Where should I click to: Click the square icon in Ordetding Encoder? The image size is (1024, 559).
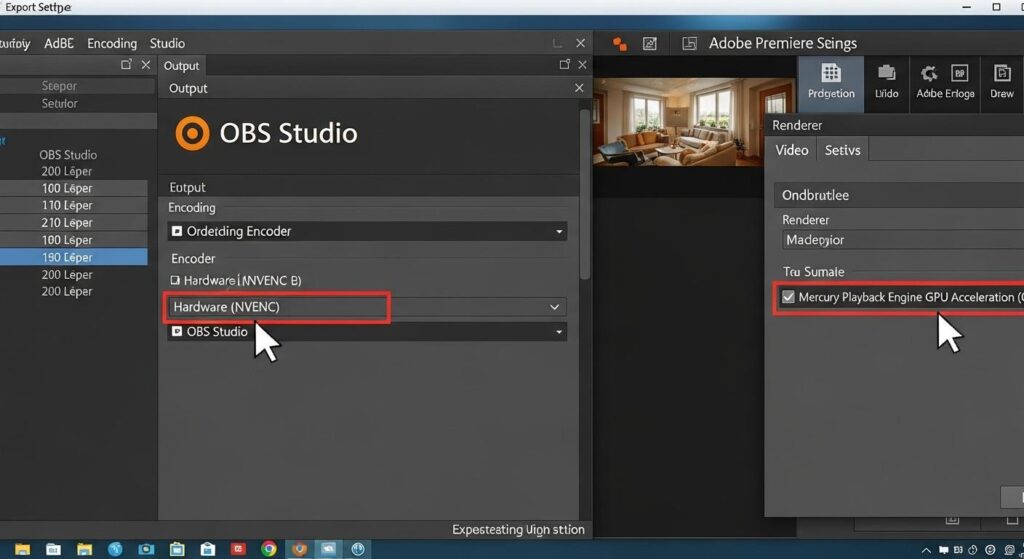177,231
